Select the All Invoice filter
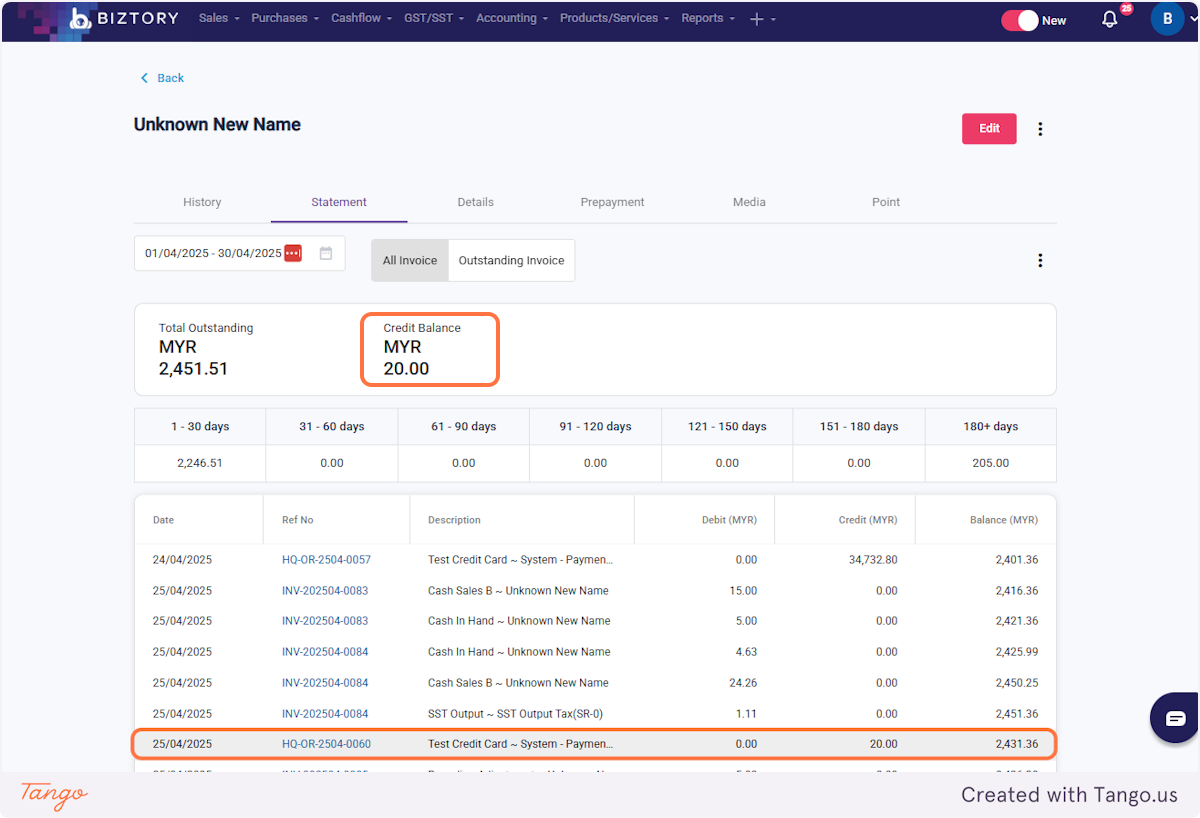 click(410, 260)
